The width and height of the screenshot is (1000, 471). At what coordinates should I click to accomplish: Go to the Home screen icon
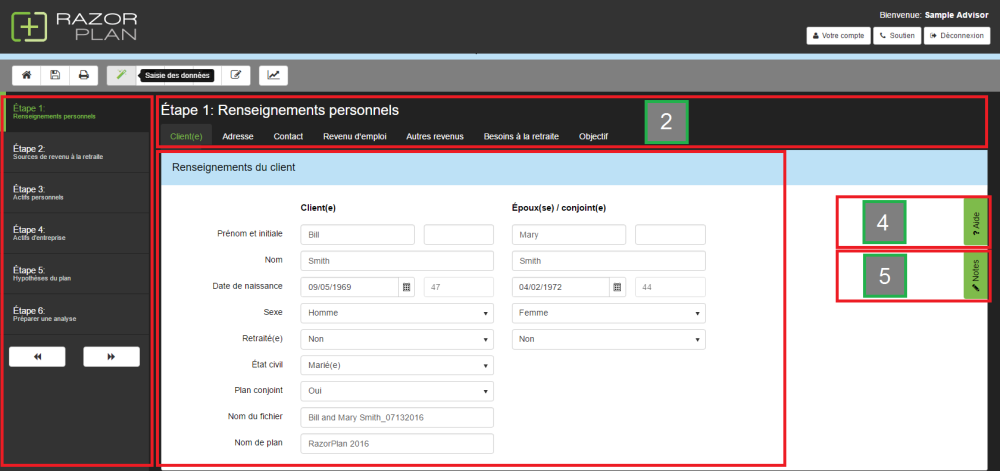click(27, 75)
